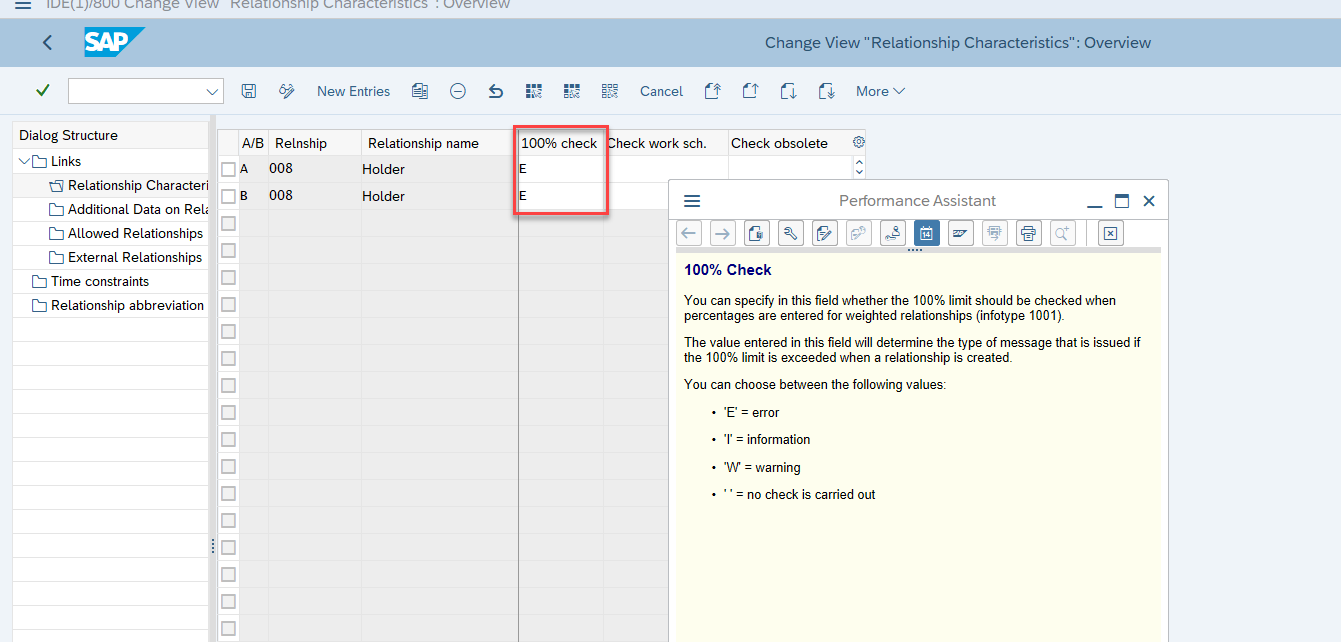Collapse the Links folder in Dialog Structure
The height and width of the screenshot is (642, 1341).
24,161
